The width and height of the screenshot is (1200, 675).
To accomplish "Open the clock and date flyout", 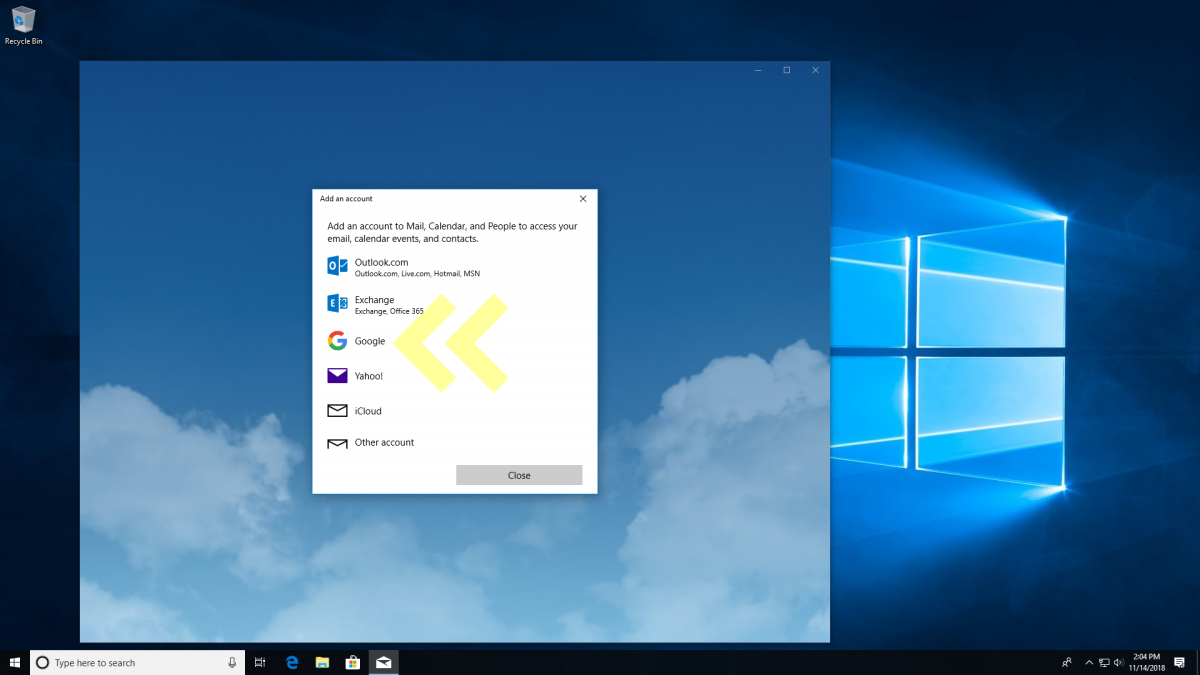I will pos(1147,662).
